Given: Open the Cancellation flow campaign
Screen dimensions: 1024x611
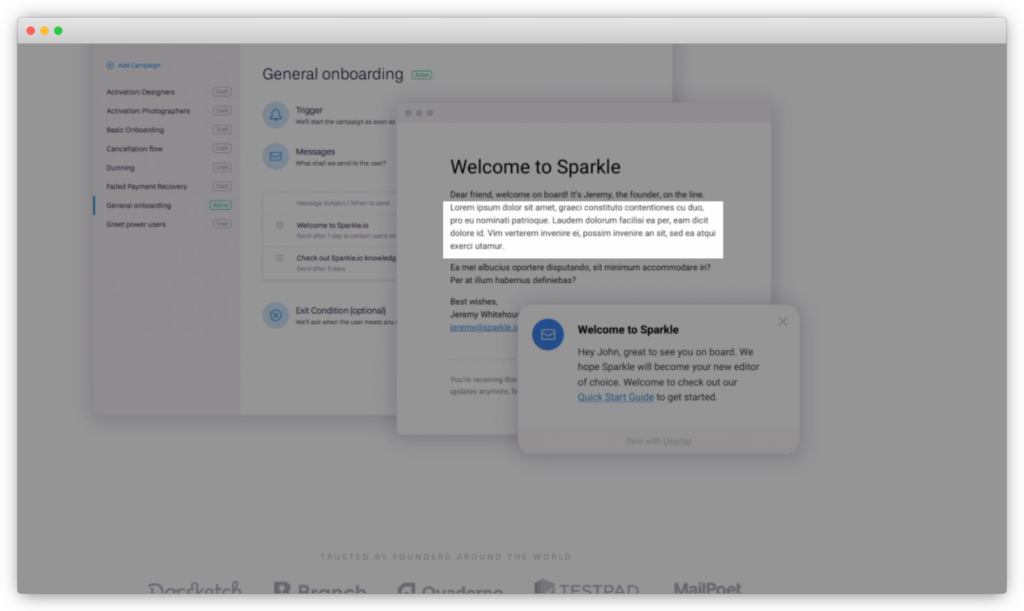Looking at the screenshot, I should pos(134,149).
